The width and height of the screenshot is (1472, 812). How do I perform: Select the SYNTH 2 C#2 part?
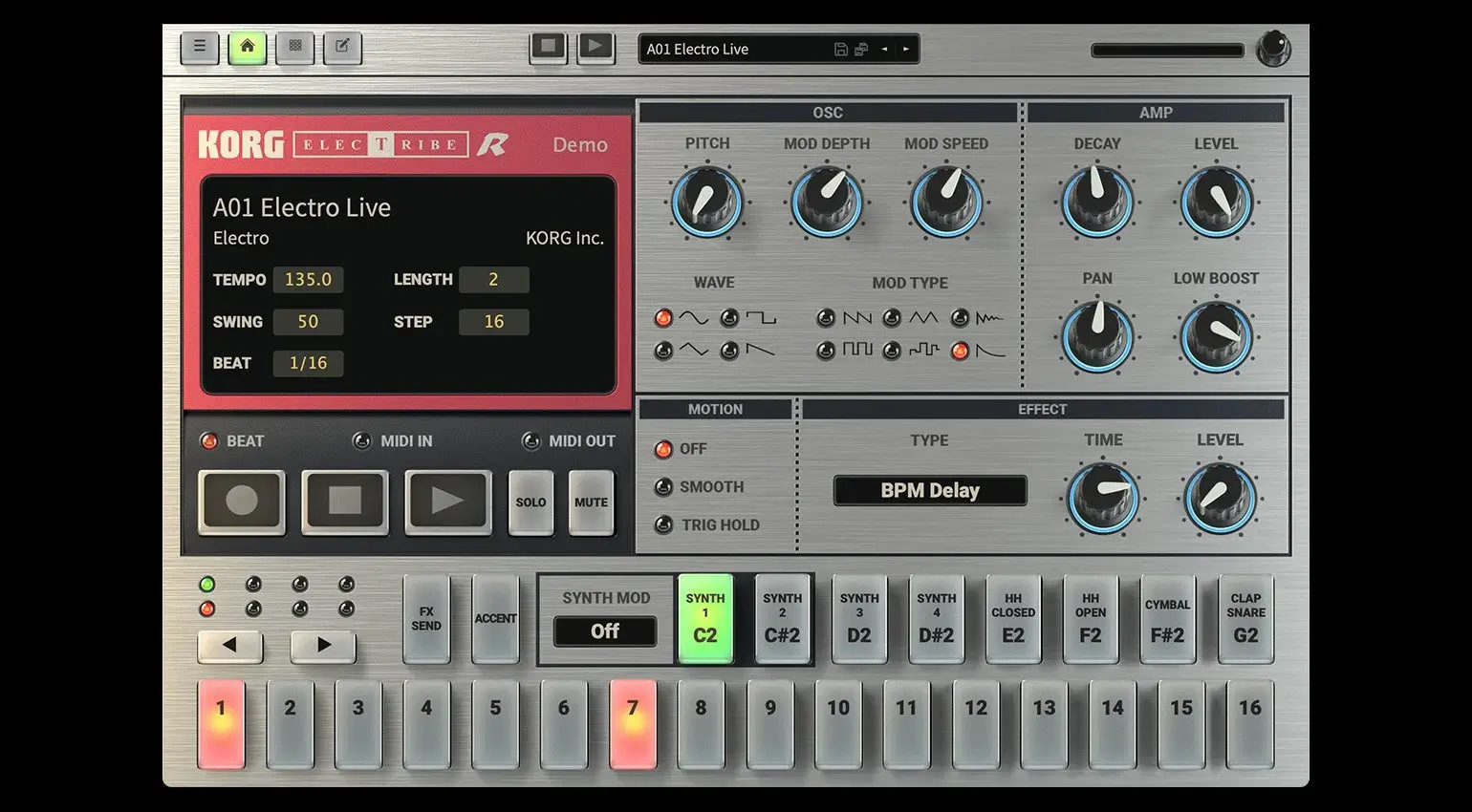coord(782,619)
